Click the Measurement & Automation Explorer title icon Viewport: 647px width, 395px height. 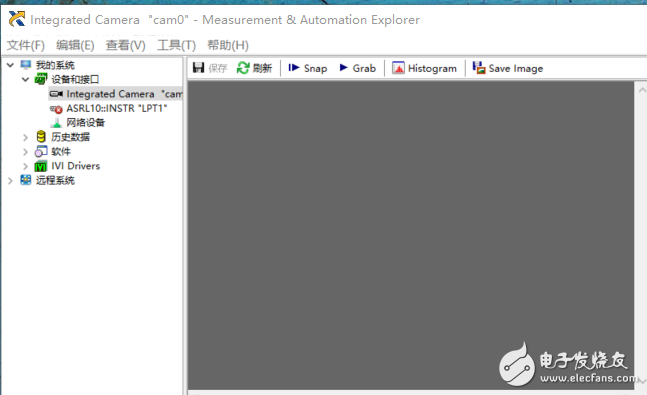[x=17, y=19]
